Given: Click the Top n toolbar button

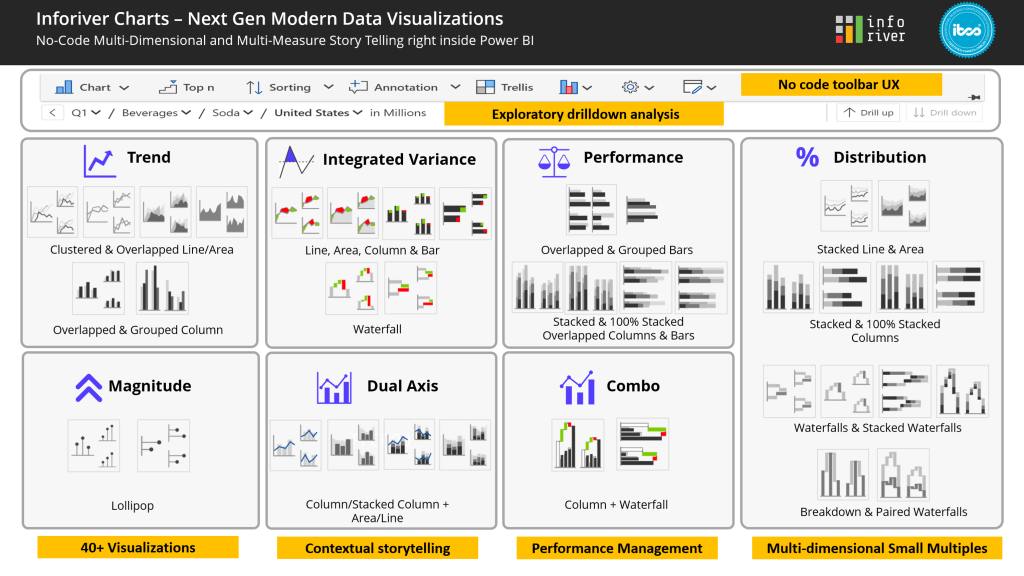Looking at the screenshot, I should [185, 87].
